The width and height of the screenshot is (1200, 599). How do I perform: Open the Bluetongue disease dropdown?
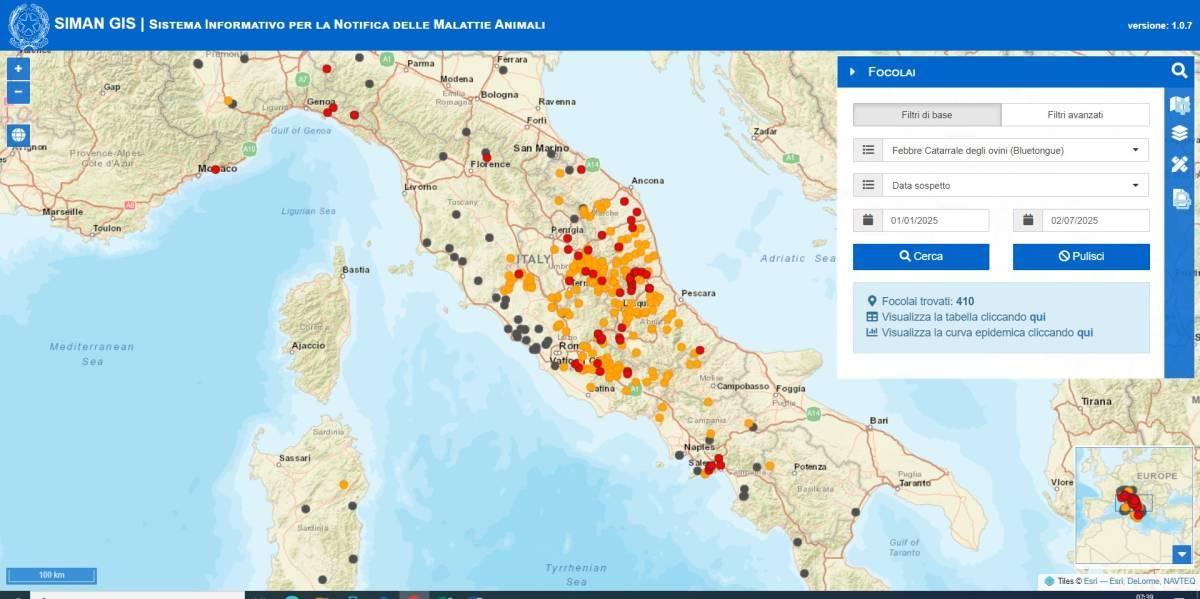(x=1015, y=150)
